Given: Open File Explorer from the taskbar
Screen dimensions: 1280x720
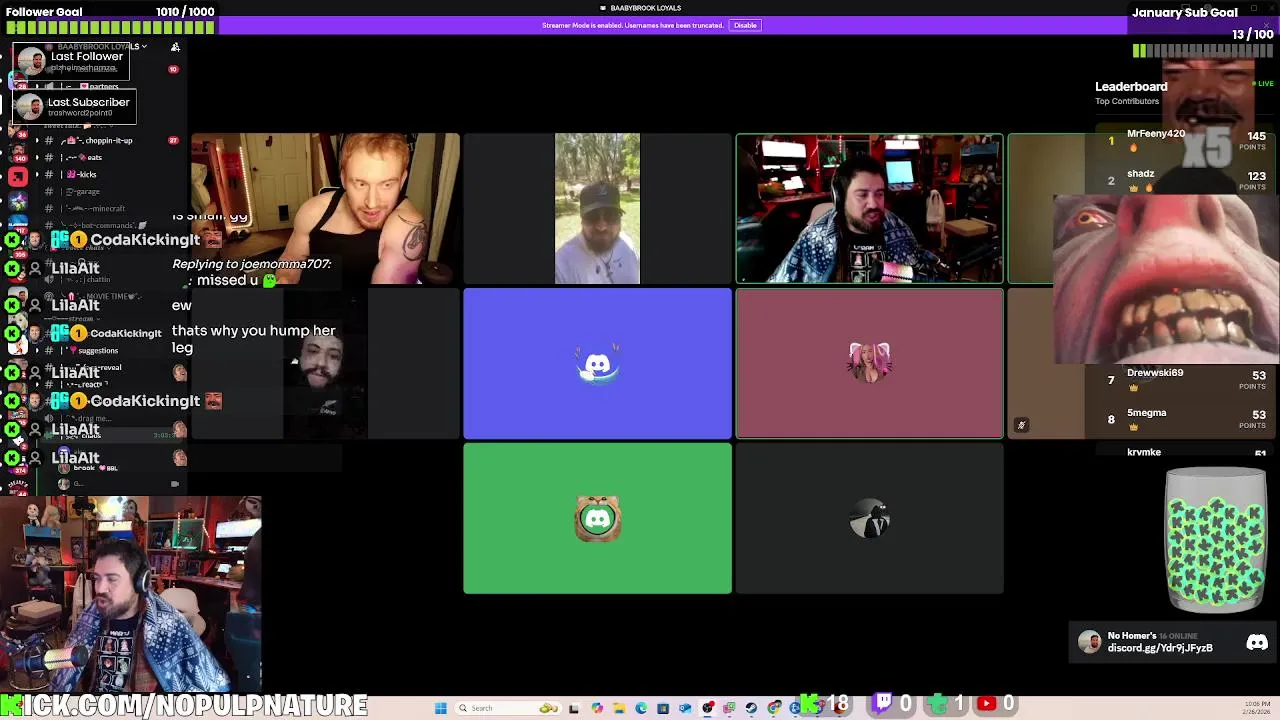Looking at the screenshot, I should pyautogui.click(x=619, y=708).
